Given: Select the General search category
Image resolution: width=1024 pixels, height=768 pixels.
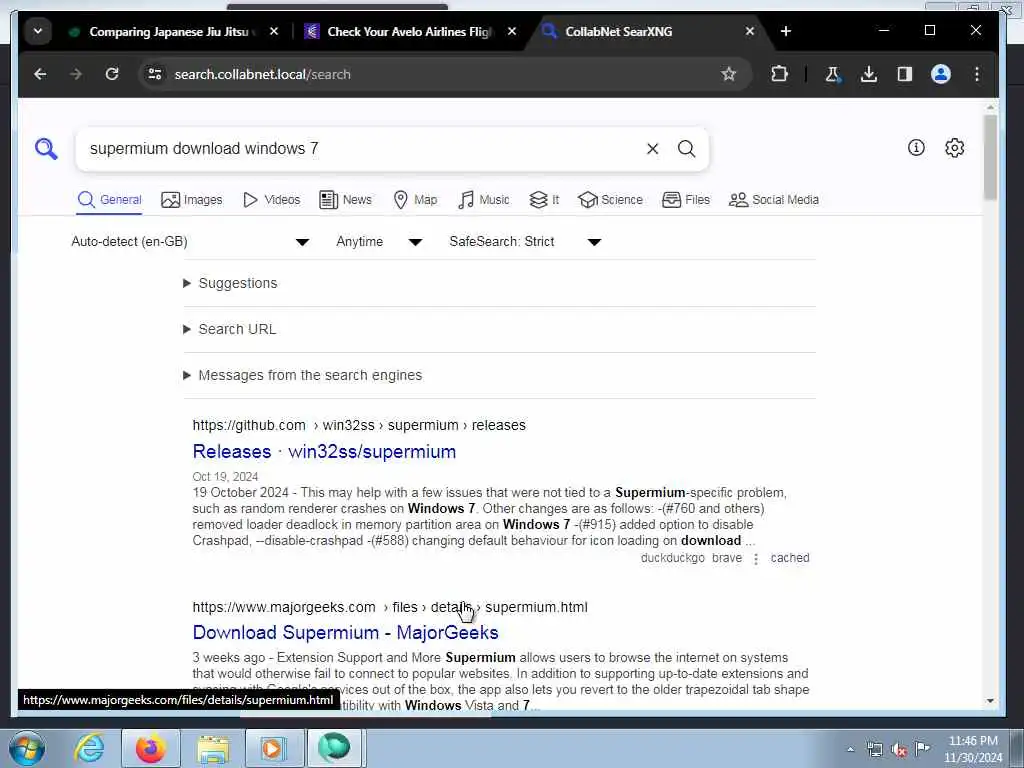Looking at the screenshot, I should [x=109, y=200].
